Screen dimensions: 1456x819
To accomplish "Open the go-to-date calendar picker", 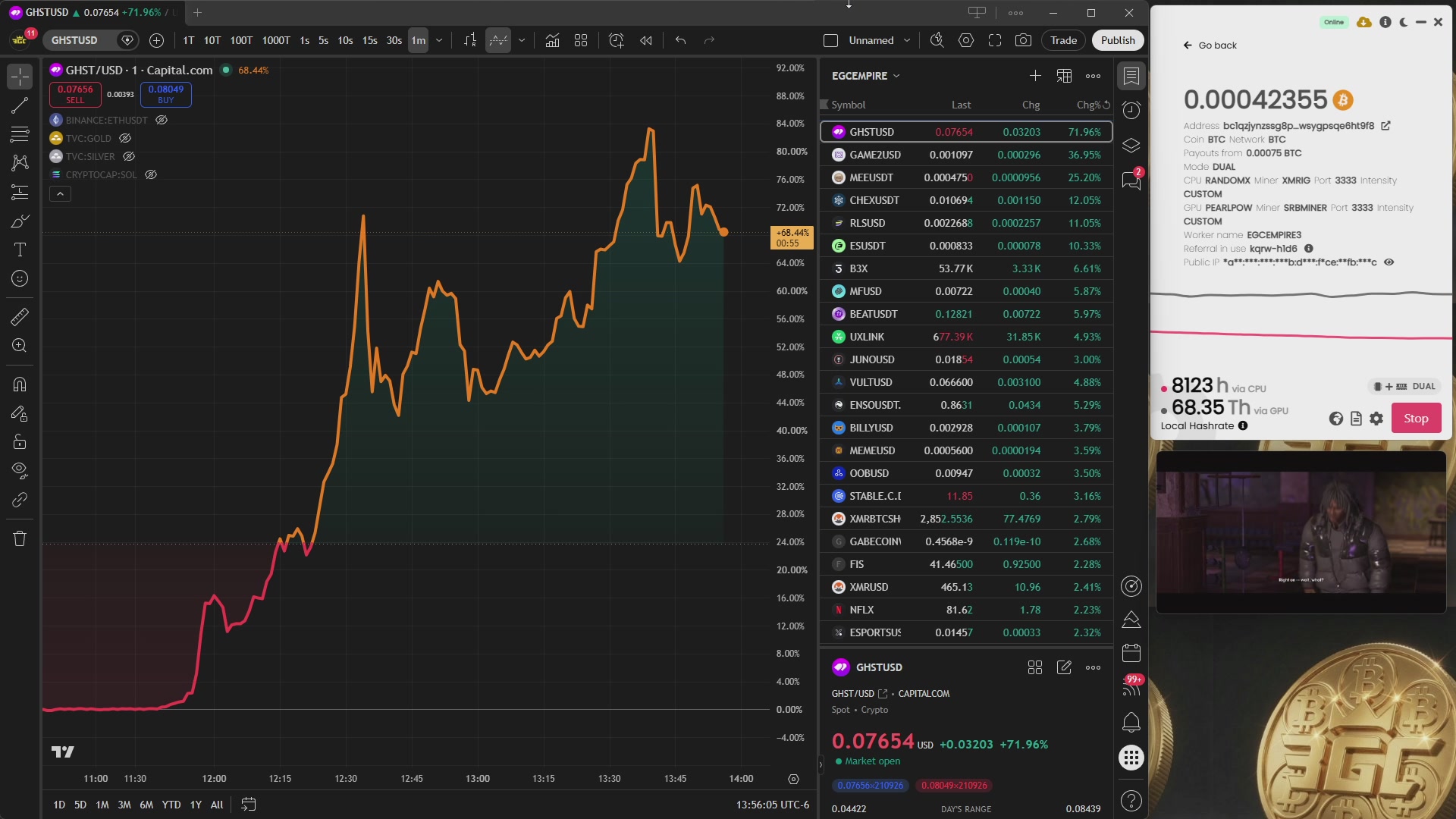I will (248, 804).
